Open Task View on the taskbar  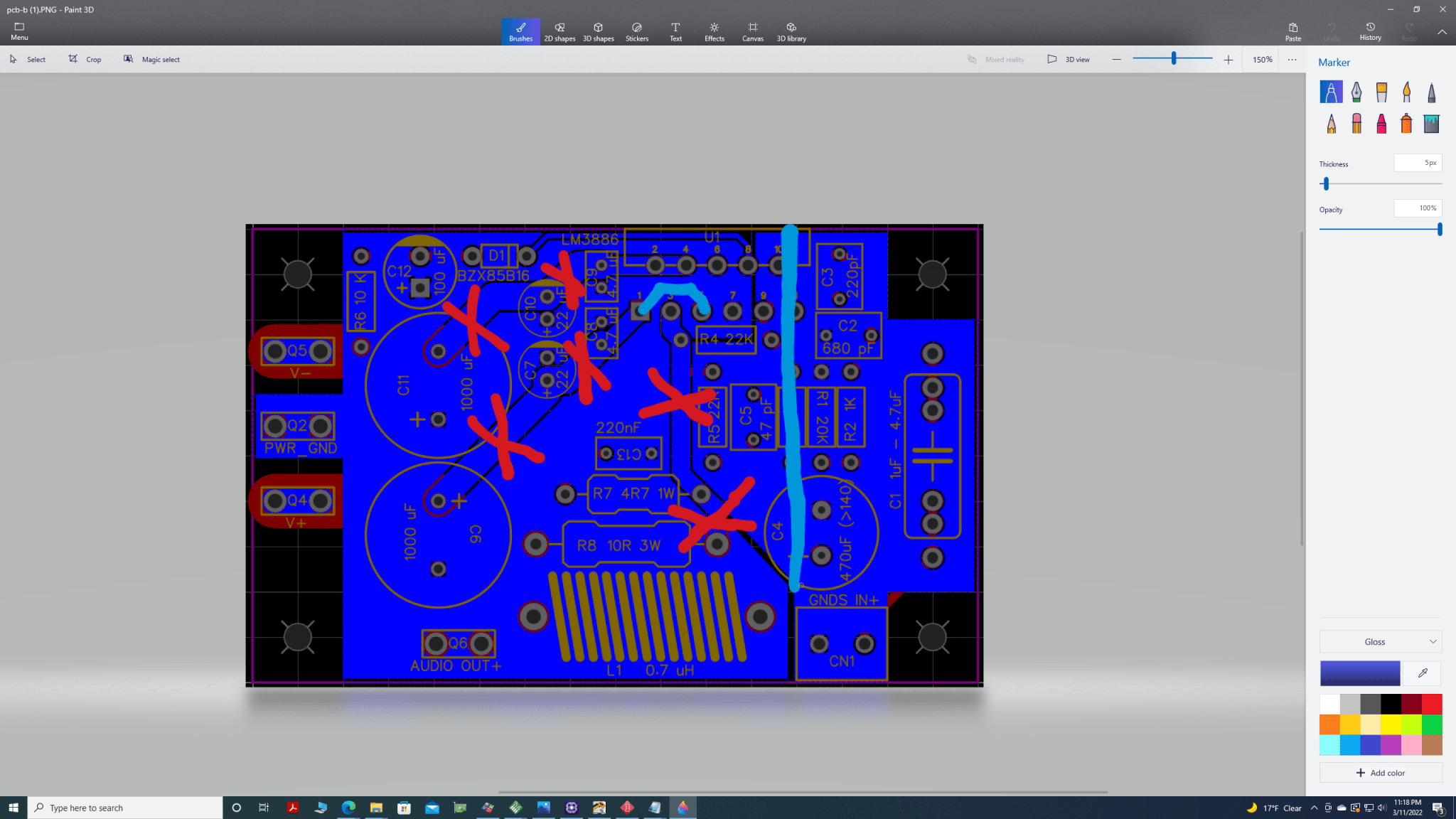tap(264, 808)
